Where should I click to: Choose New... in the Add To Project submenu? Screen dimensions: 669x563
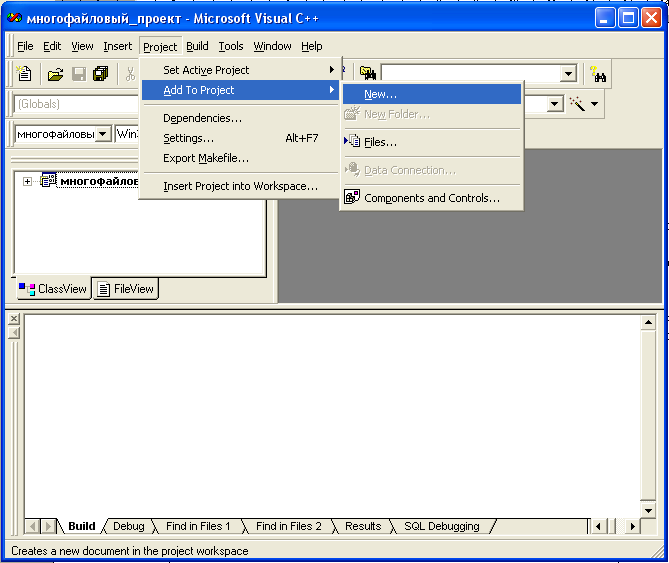point(432,94)
